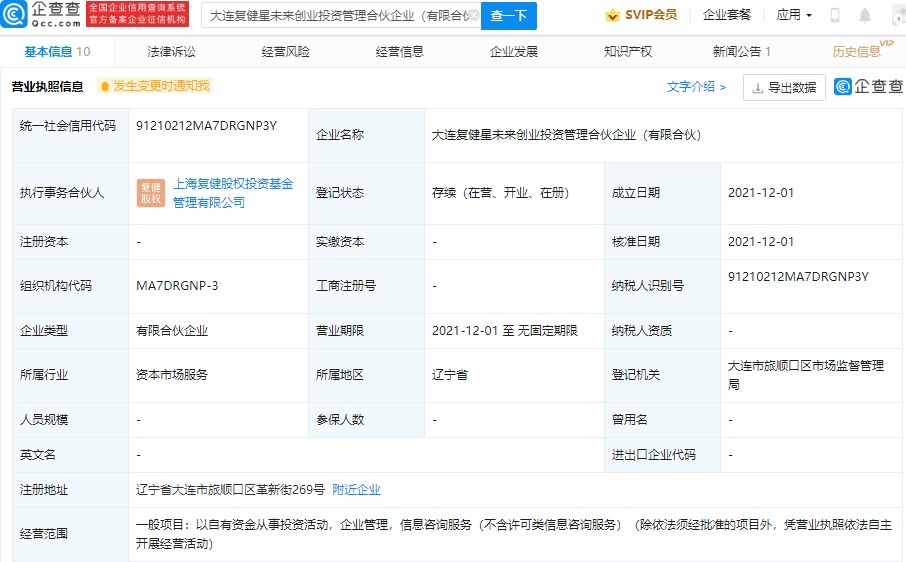Click the 企查查 watermark logo near export
Image resolution: width=906 pixels, height=562 pixels.
(869, 87)
